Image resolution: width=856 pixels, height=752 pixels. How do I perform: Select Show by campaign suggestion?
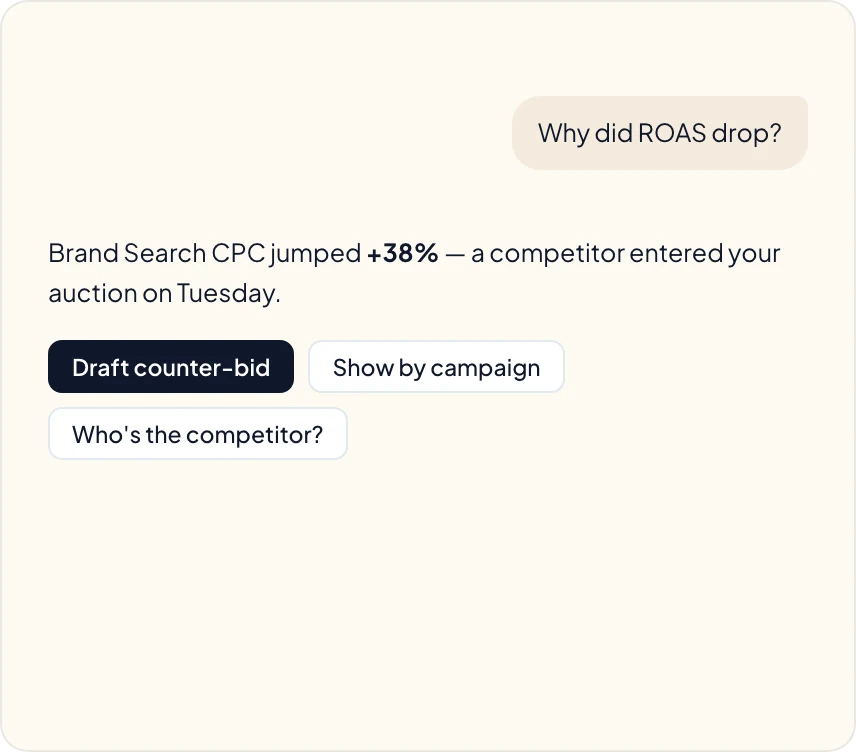point(436,366)
